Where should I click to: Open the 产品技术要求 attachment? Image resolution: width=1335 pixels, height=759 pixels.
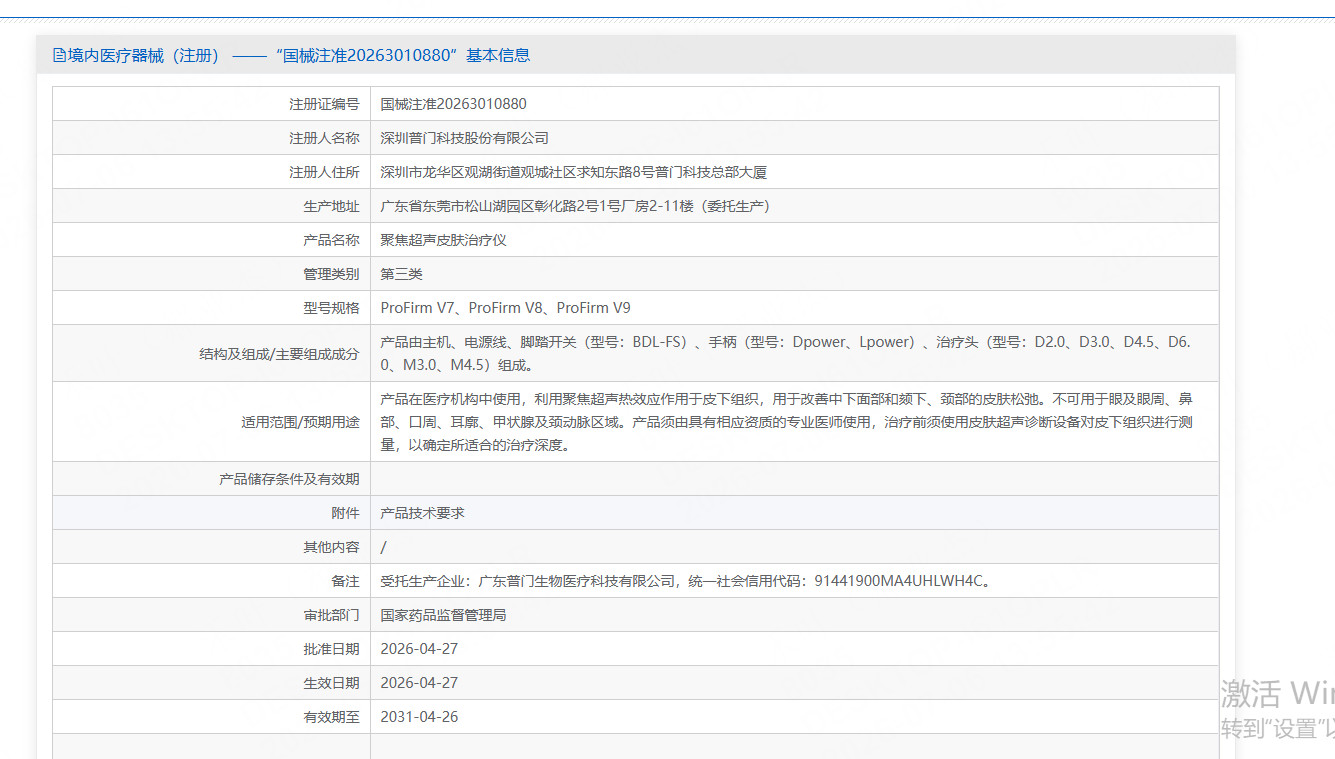423,513
